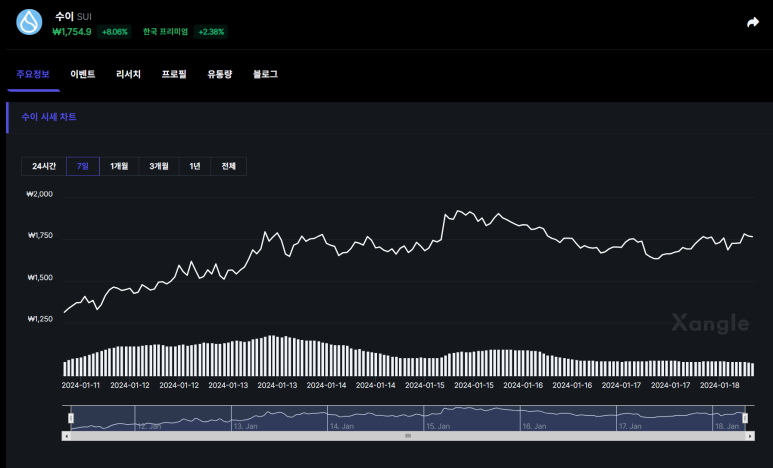
Task: Choose the 3개월 chart range
Action: [x=159, y=166]
